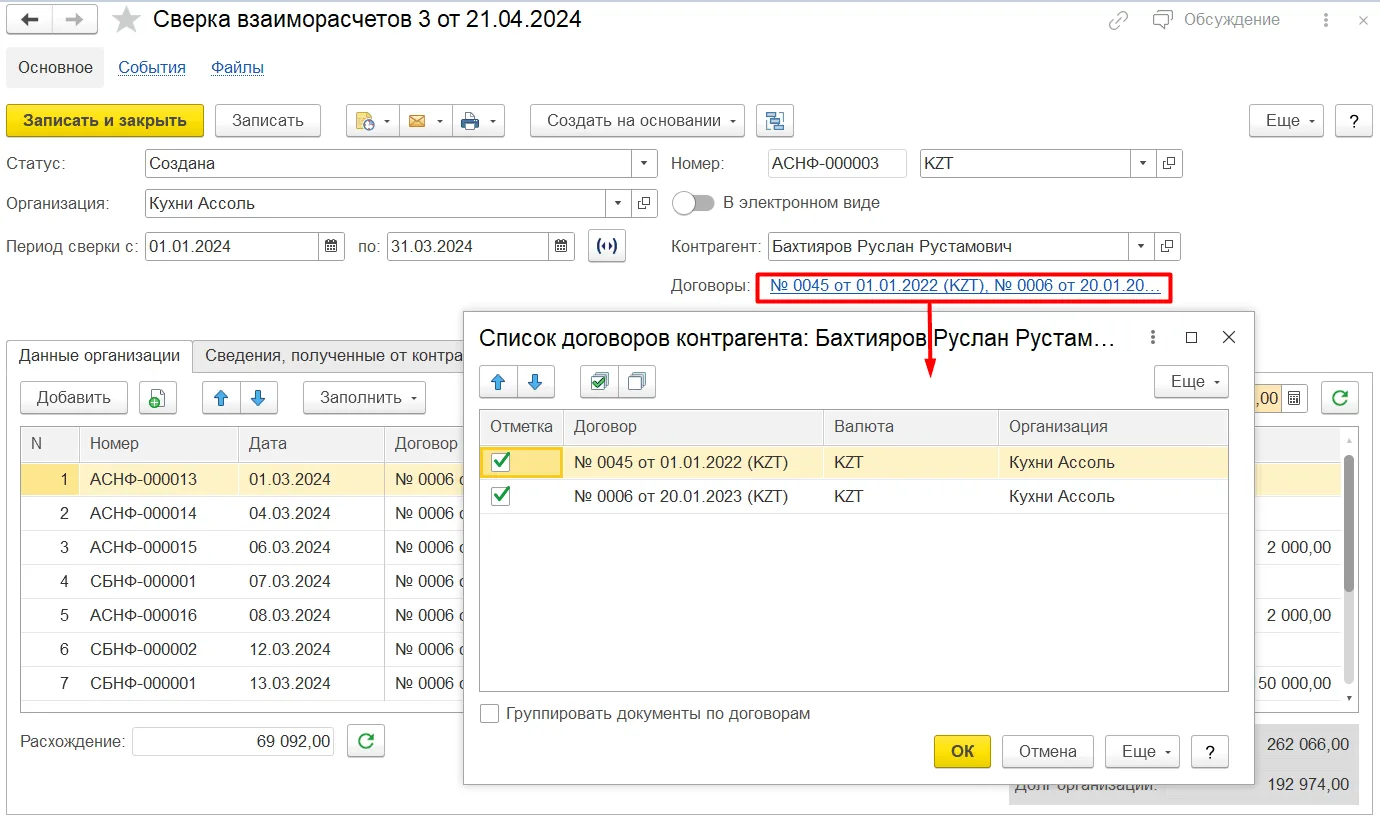Refresh the Расхождение discrepancy value
Image resolution: width=1380 pixels, height=825 pixels.
pyautogui.click(x=366, y=741)
